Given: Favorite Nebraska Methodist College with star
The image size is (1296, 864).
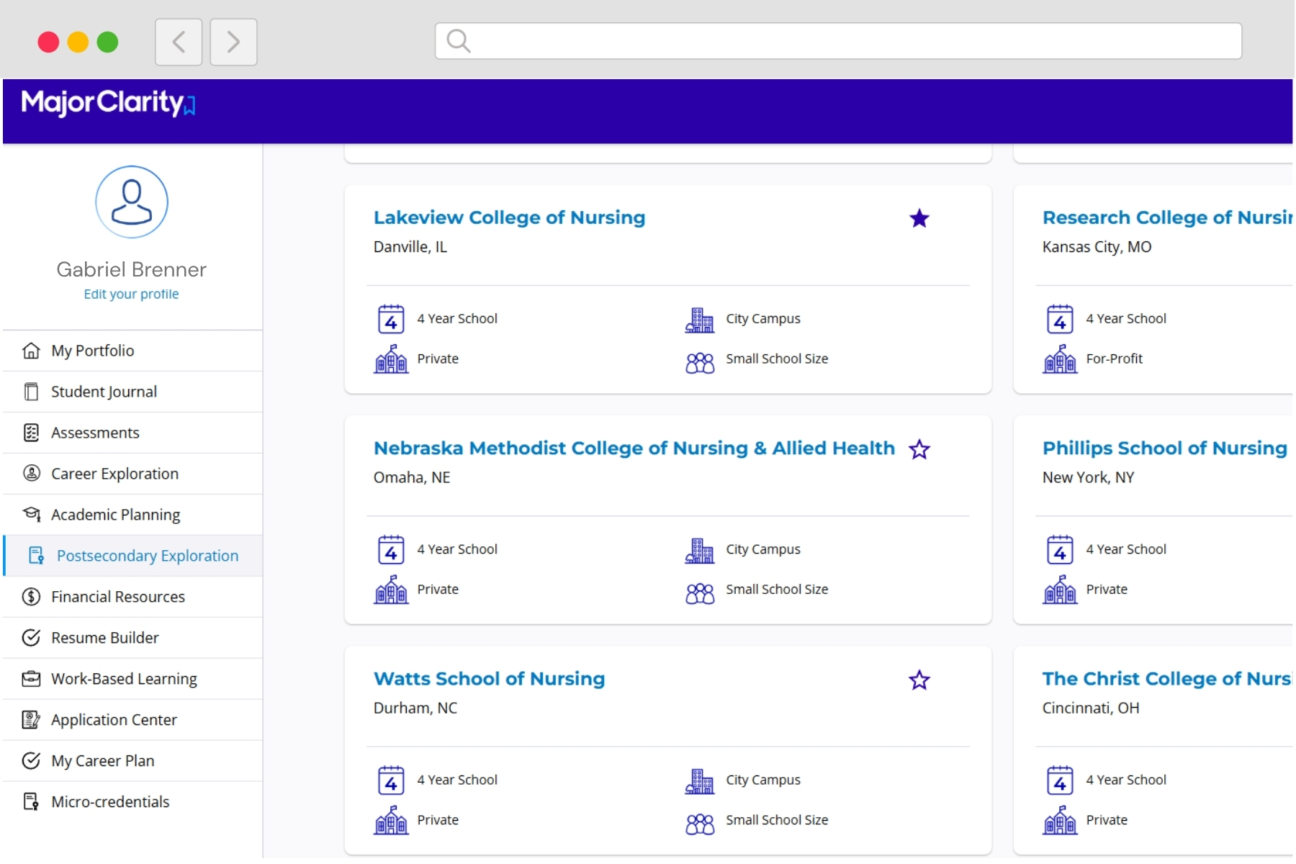Looking at the screenshot, I should tap(919, 450).
